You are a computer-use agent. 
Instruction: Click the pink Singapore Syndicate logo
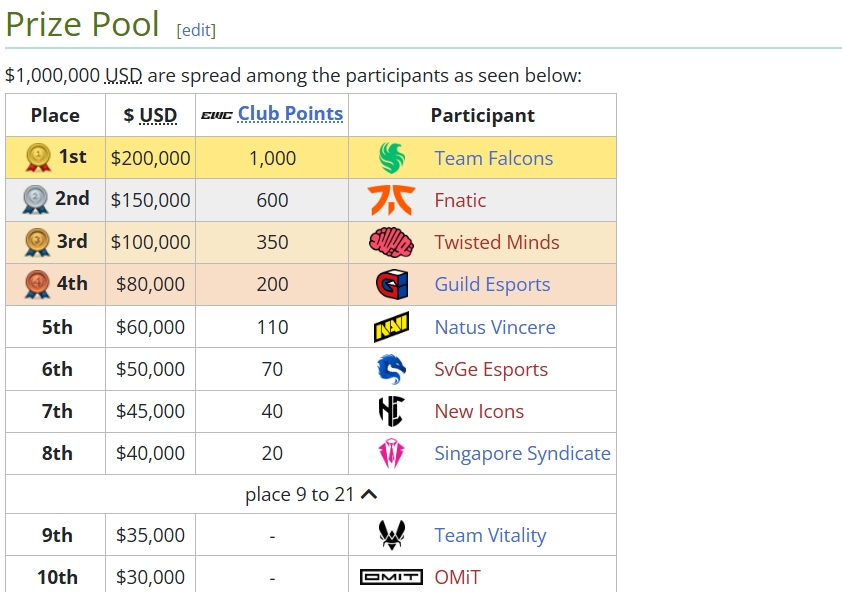pyautogui.click(x=391, y=453)
